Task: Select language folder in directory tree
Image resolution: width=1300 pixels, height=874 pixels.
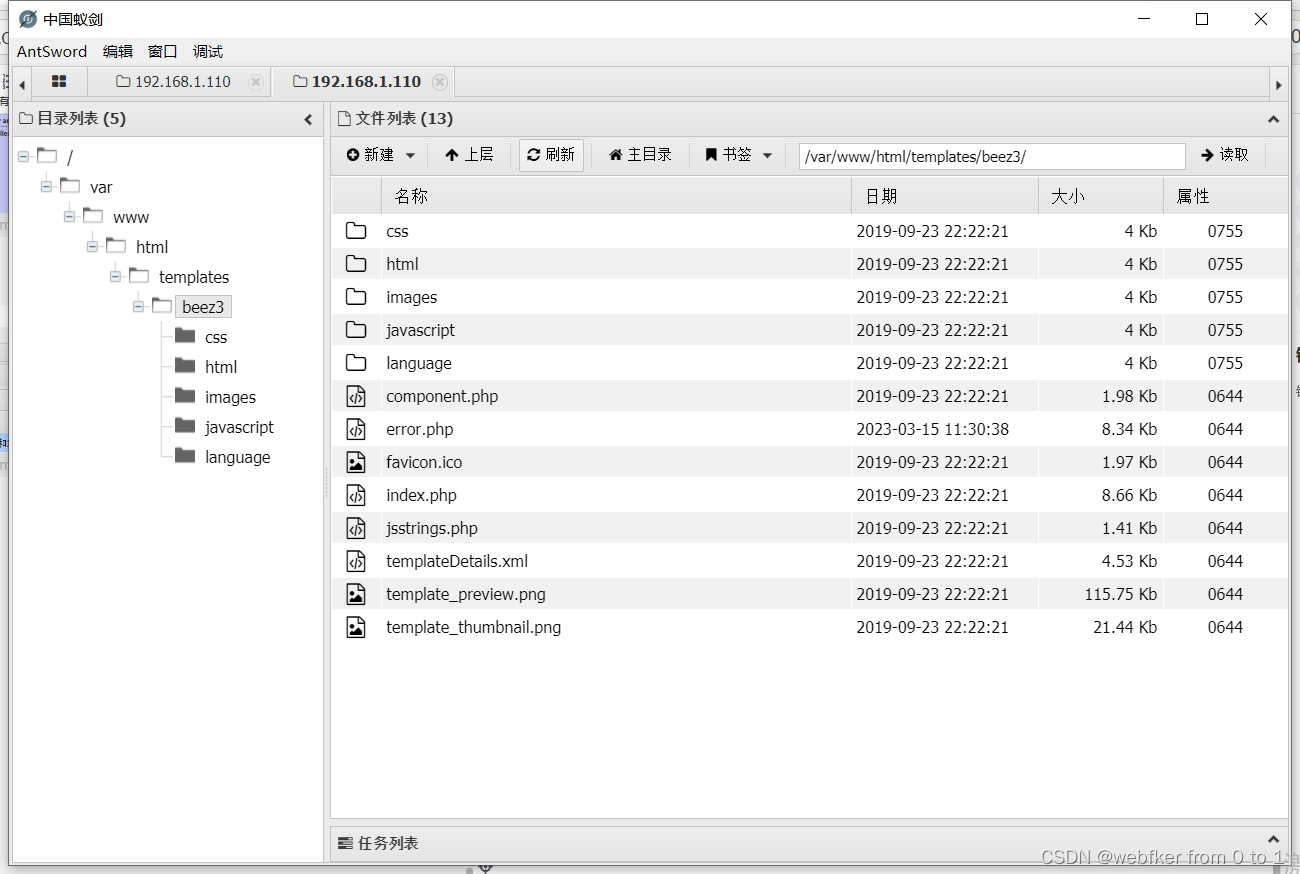Action: (x=237, y=457)
